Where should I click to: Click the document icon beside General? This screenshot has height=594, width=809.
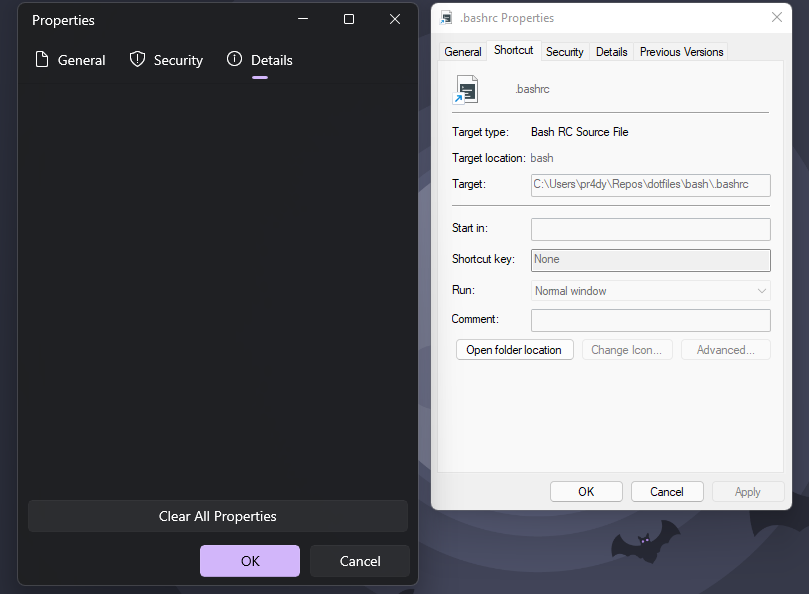coord(42,59)
